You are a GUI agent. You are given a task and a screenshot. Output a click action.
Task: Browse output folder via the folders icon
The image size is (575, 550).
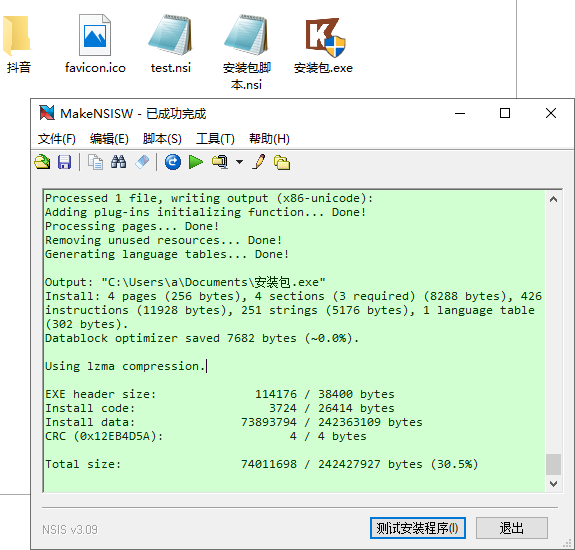point(282,162)
